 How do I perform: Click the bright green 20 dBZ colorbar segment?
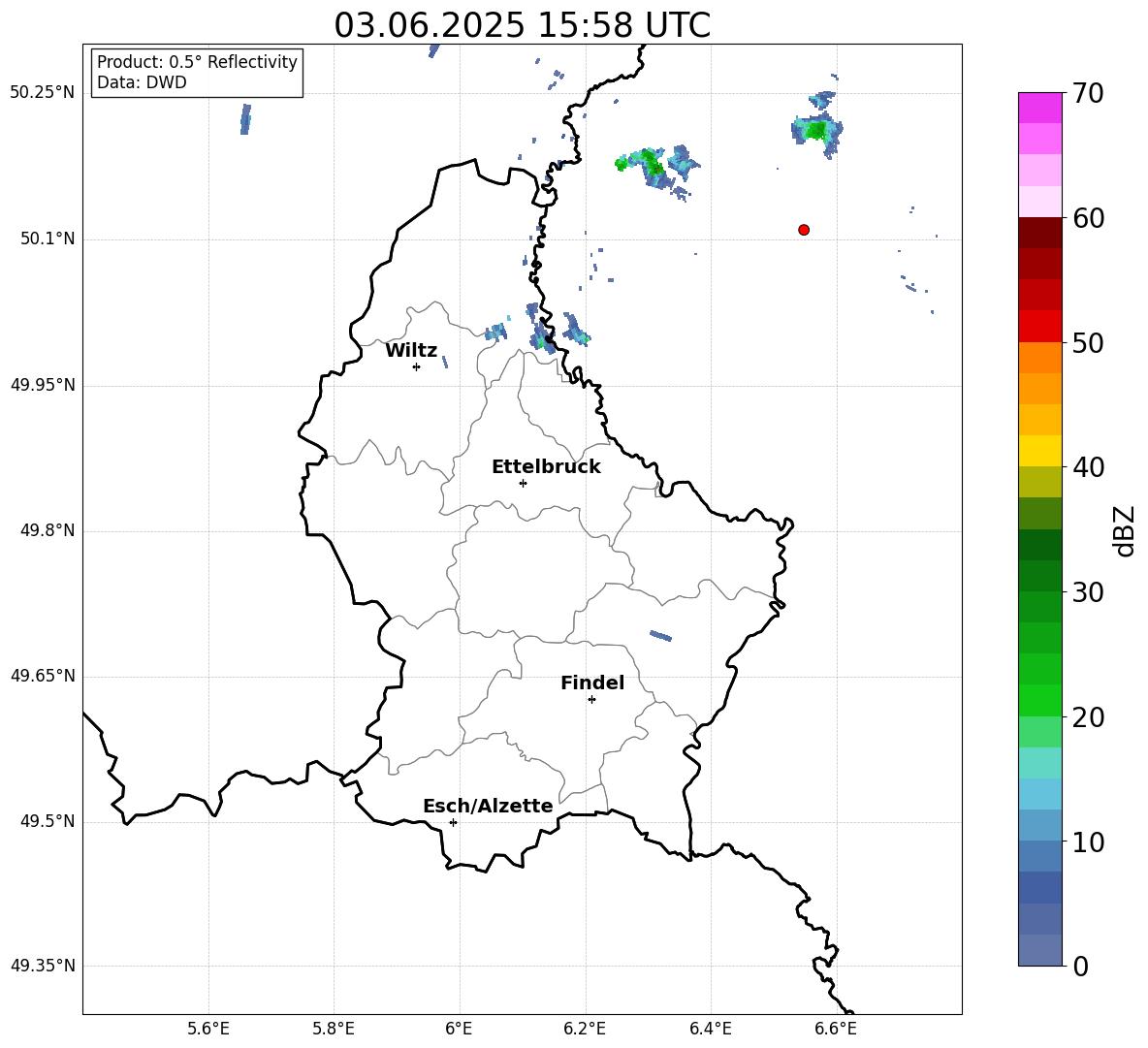click(x=1040, y=700)
